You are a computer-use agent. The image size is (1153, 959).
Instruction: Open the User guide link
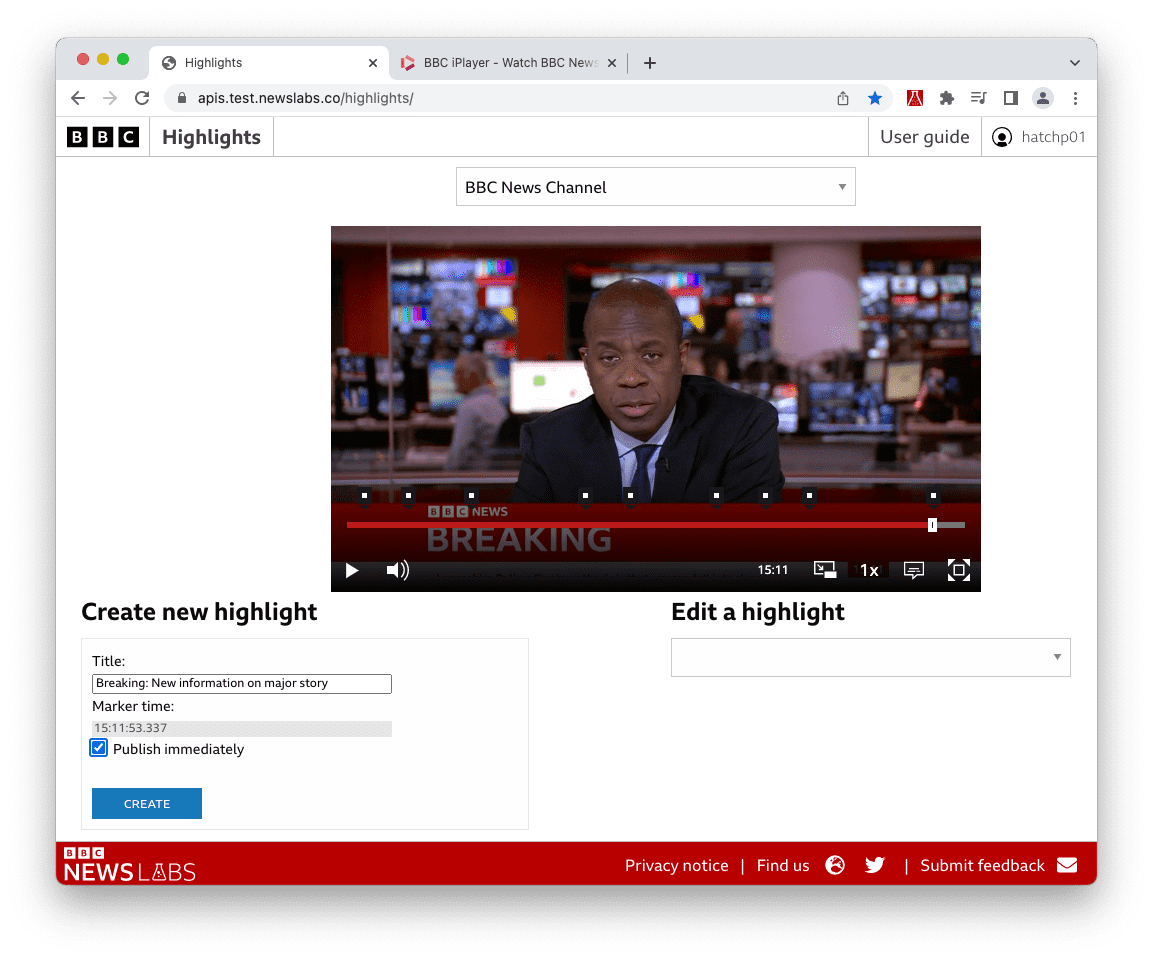coord(924,137)
